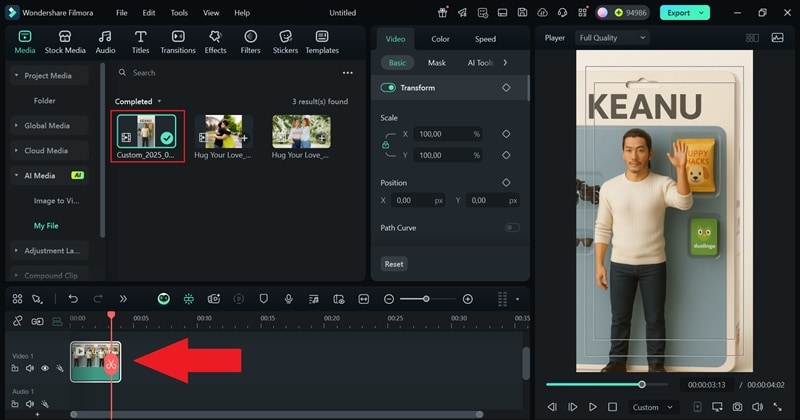Viewport: 800px width, 420px height.
Task: Toggle the Transform switch off
Action: click(x=388, y=88)
